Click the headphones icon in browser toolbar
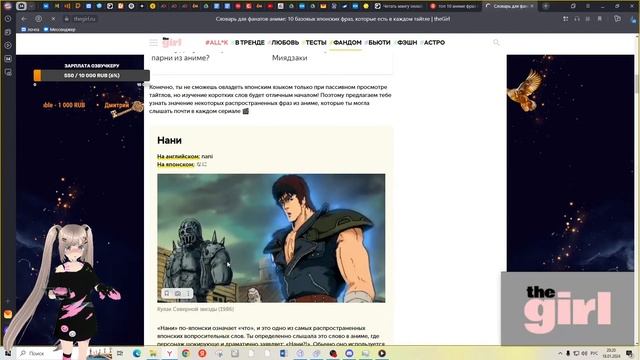 pyautogui.click(x=577, y=19)
